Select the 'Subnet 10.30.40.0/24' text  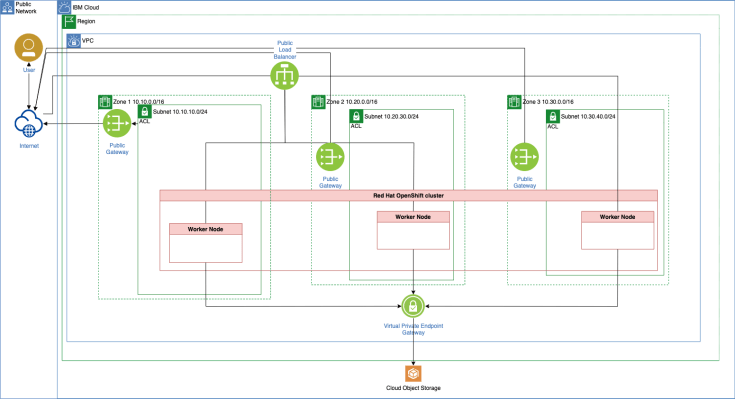click(x=588, y=117)
